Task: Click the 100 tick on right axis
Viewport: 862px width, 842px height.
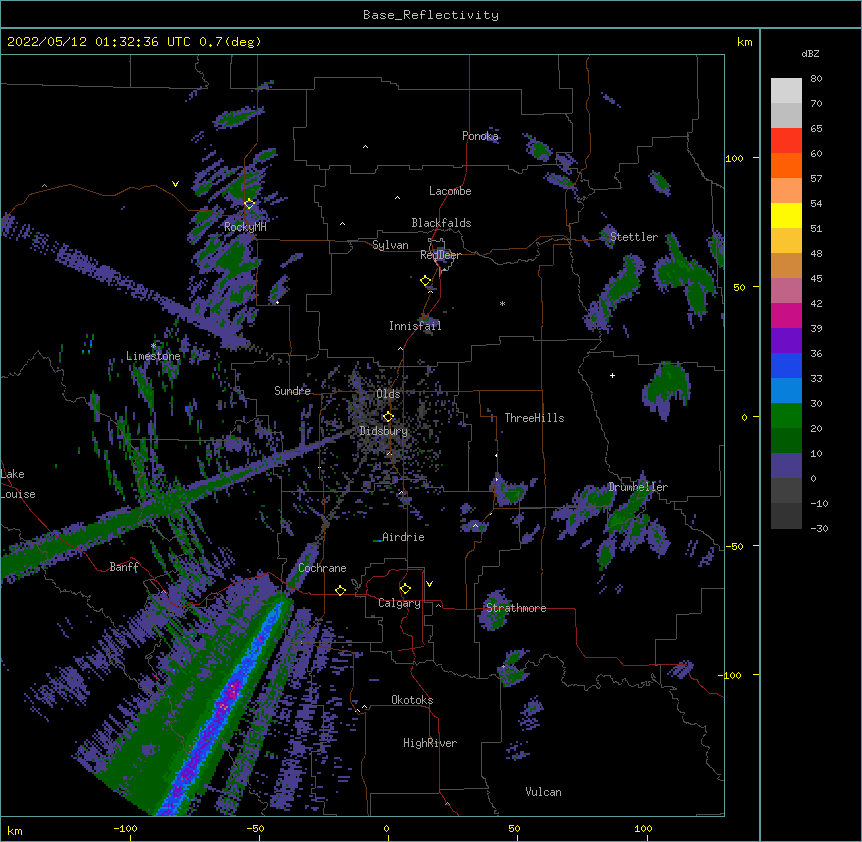Action: [734, 158]
